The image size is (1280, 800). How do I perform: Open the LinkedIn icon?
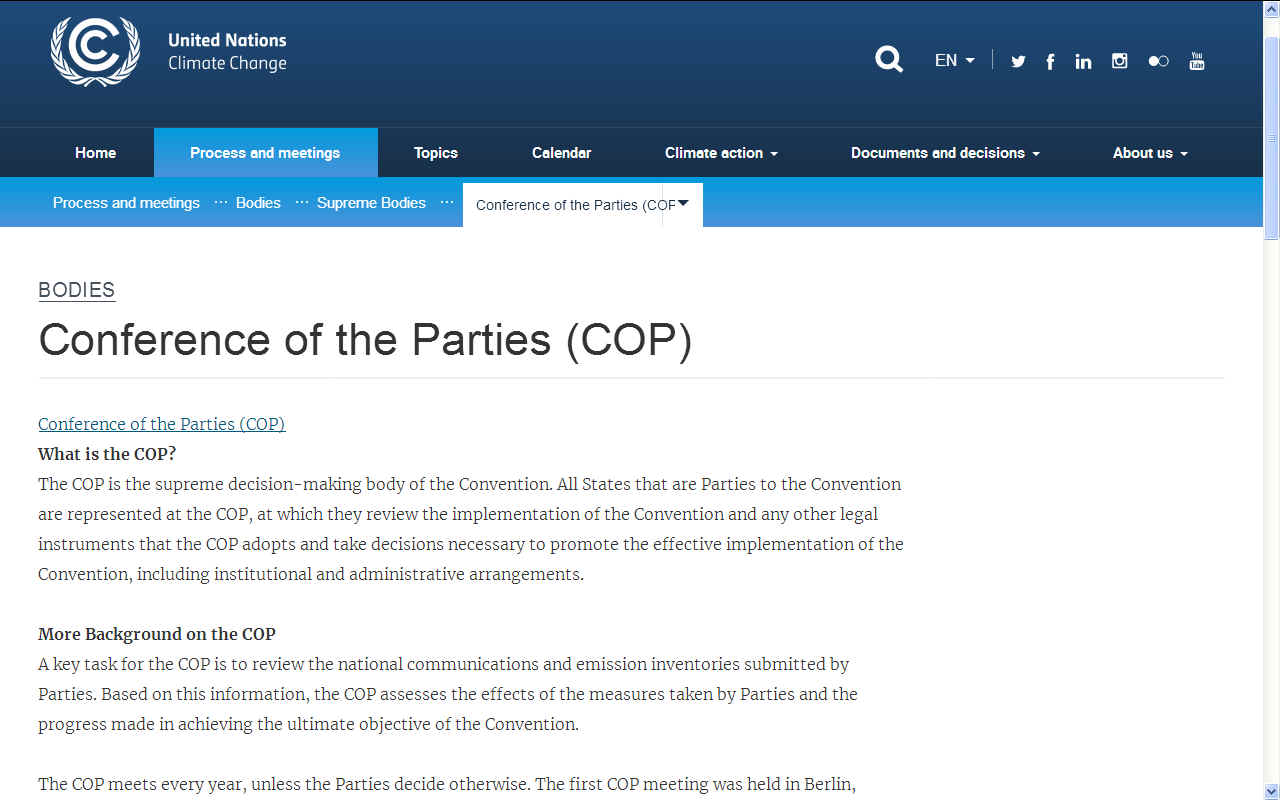tap(1083, 61)
